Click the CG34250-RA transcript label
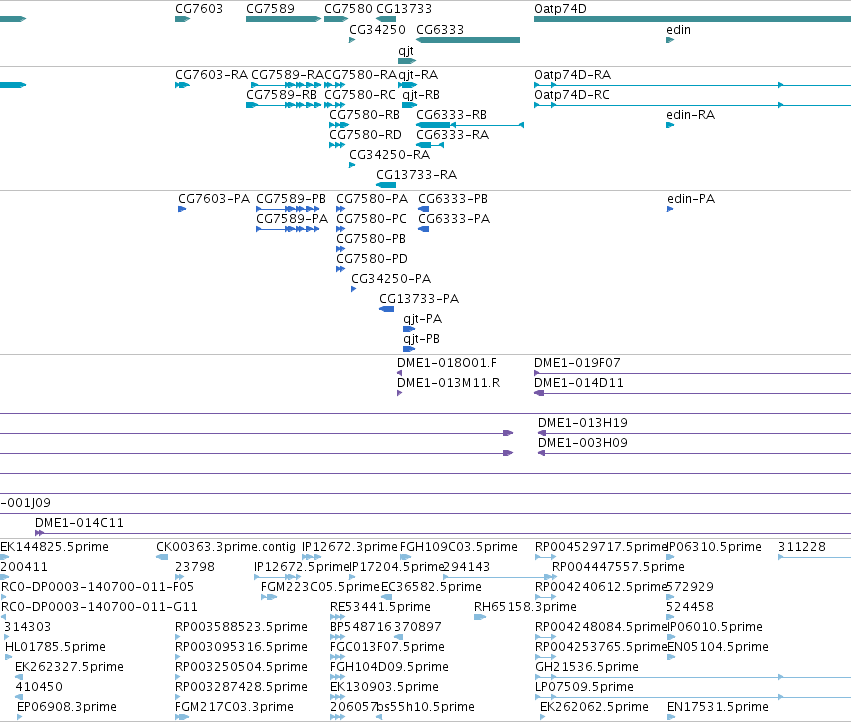This screenshot has height=722, width=851. coord(390,155)
